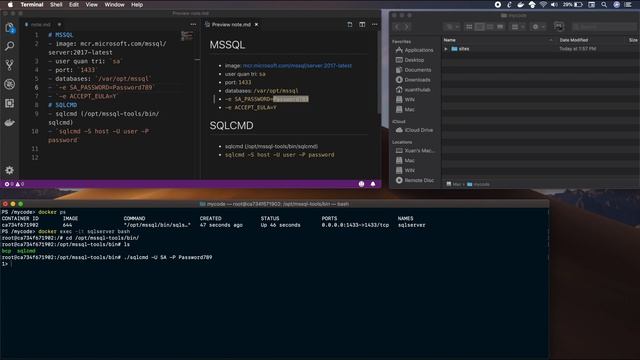The height and width of the screenshot is (360, 640).
Task: Split the preview editor to the side
Action: pyautogui.click(x=362, y=24)
